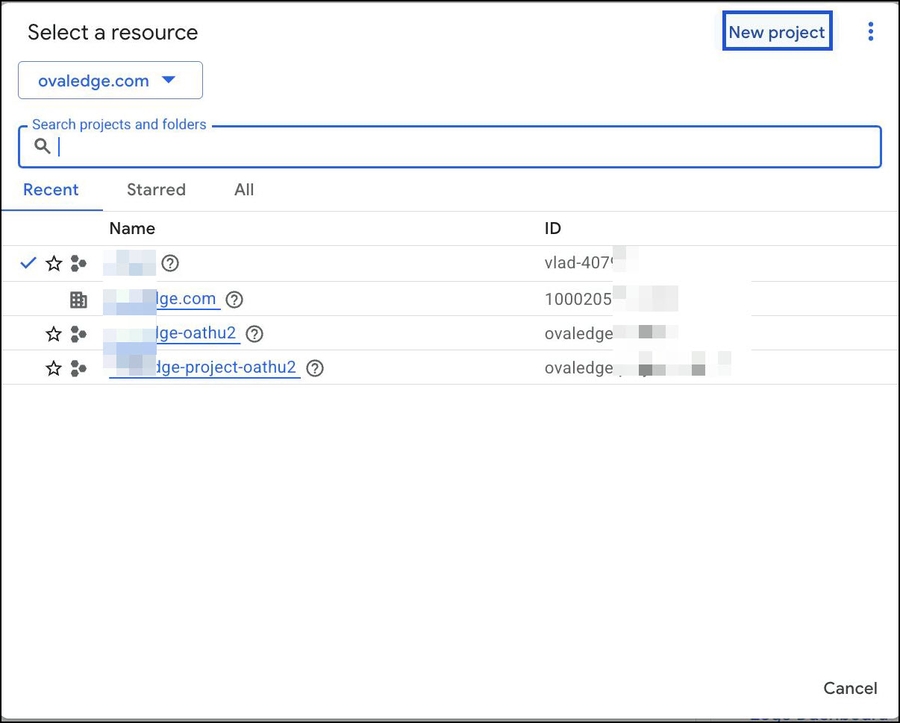Focus the Search projects and folders field

tap(460, 147)
